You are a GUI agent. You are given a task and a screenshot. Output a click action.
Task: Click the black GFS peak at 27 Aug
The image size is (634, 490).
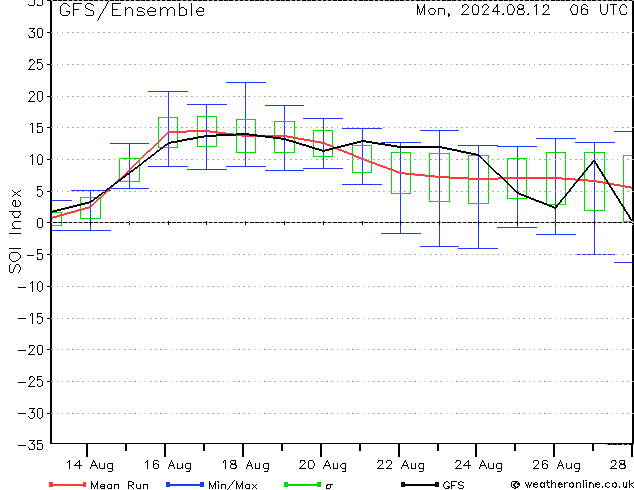pos(594,161)
